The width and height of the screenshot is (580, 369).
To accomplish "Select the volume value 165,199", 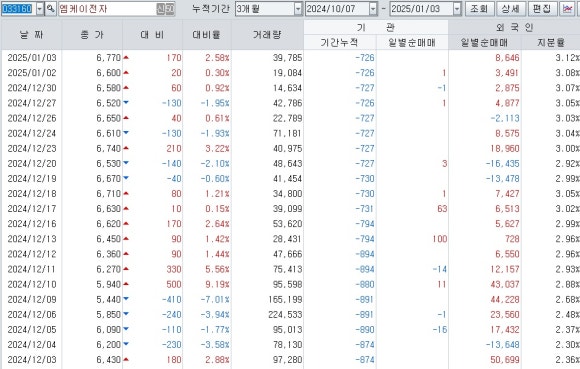I will 285,299.
